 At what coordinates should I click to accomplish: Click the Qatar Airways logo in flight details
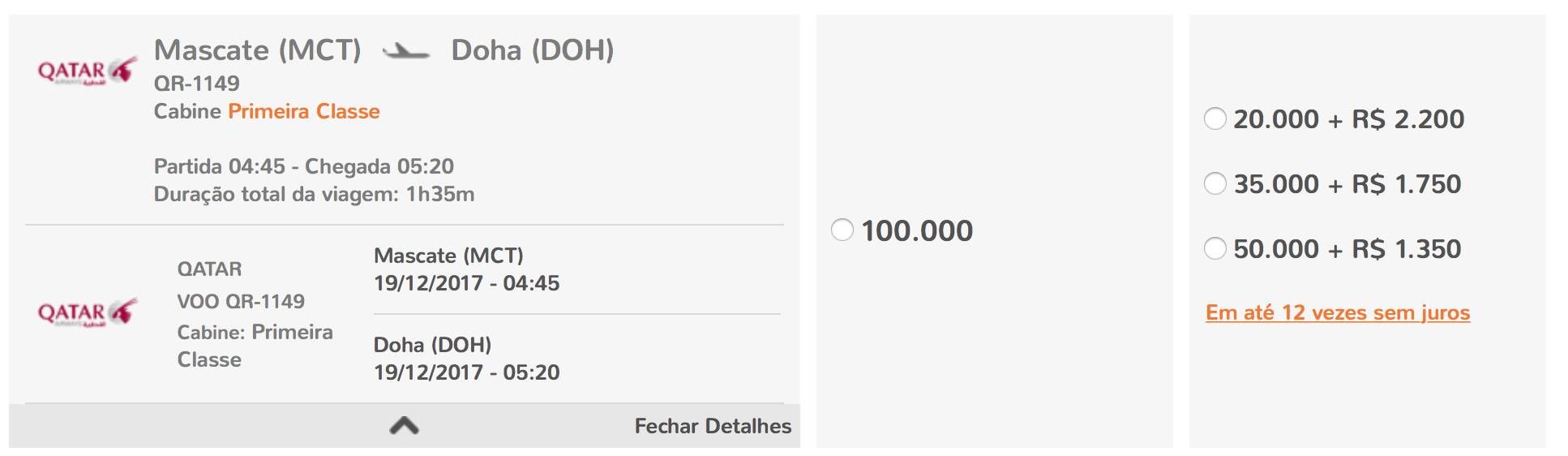coord(88,312)
